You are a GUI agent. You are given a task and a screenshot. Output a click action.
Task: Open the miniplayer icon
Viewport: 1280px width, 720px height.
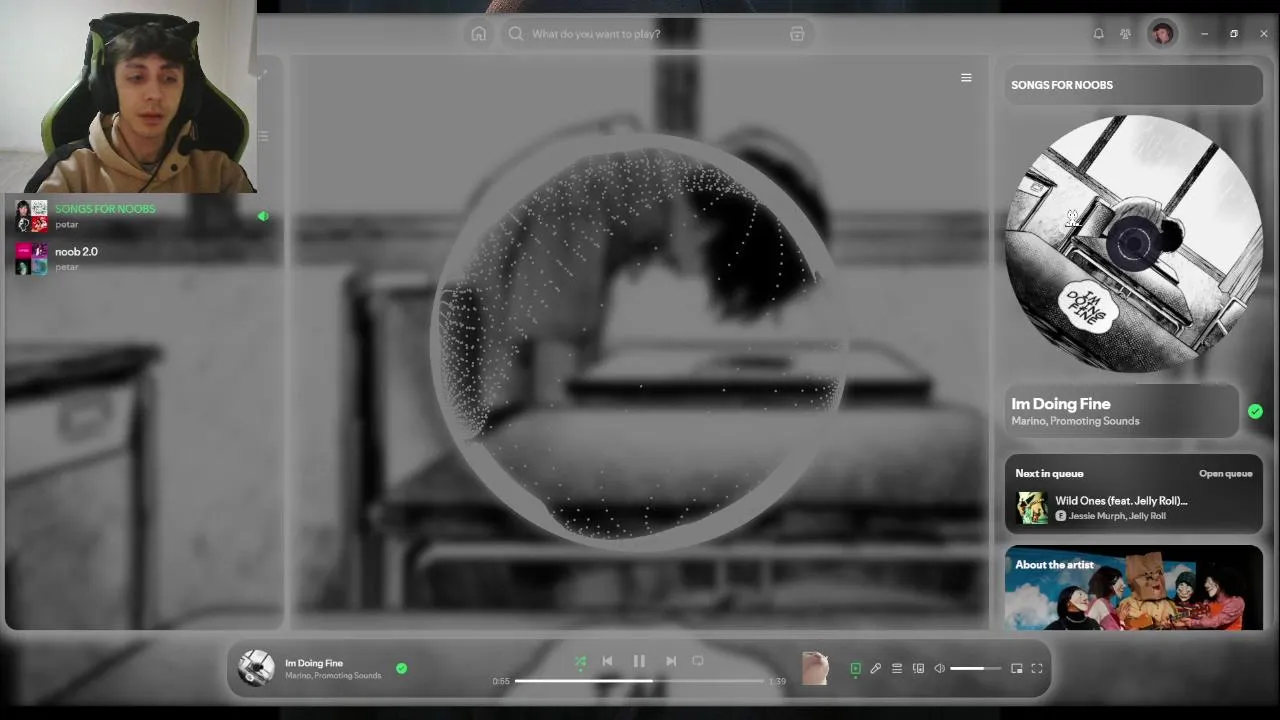[1016, 669]
